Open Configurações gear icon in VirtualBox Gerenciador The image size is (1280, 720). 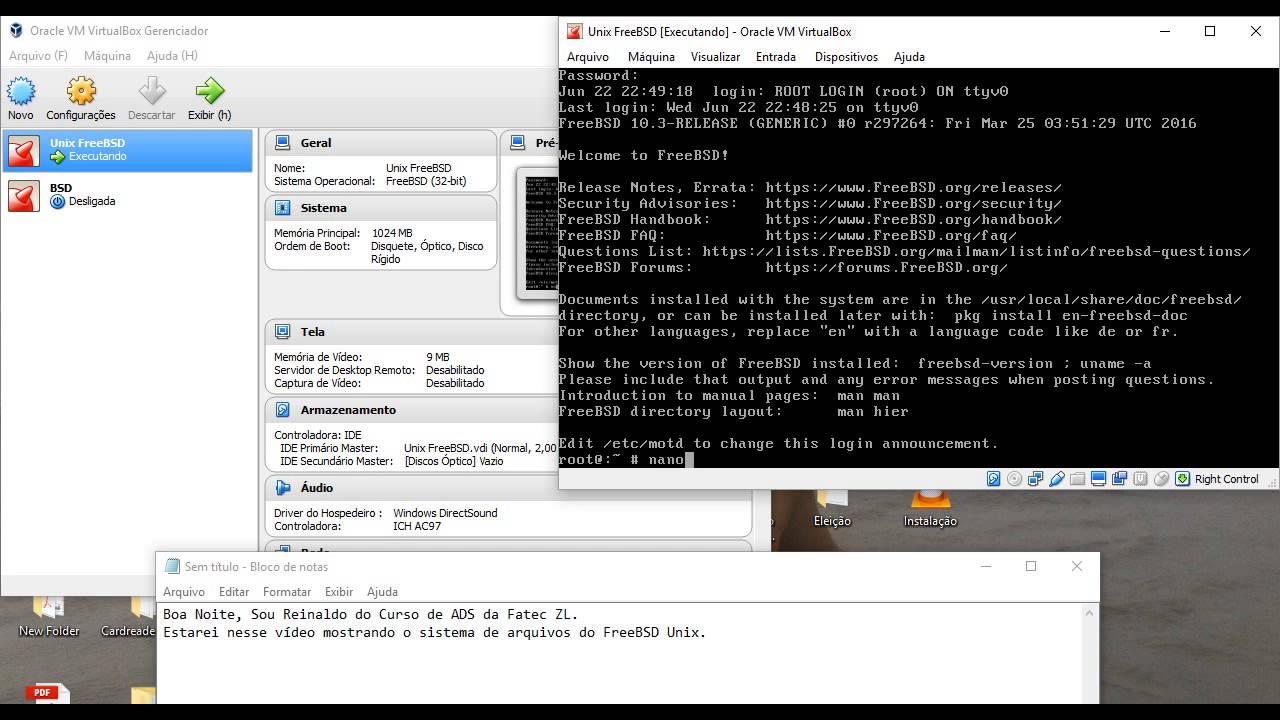81,92
